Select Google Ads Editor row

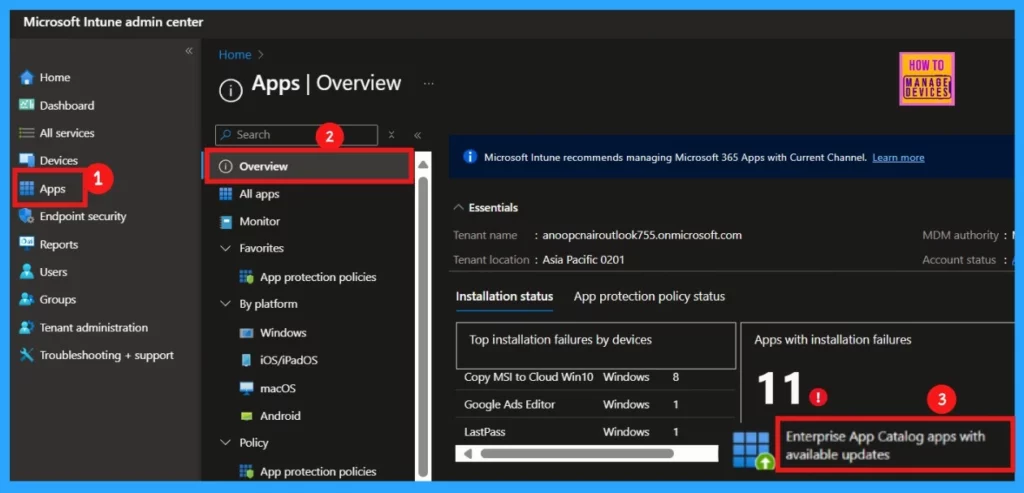pos(596,405)
